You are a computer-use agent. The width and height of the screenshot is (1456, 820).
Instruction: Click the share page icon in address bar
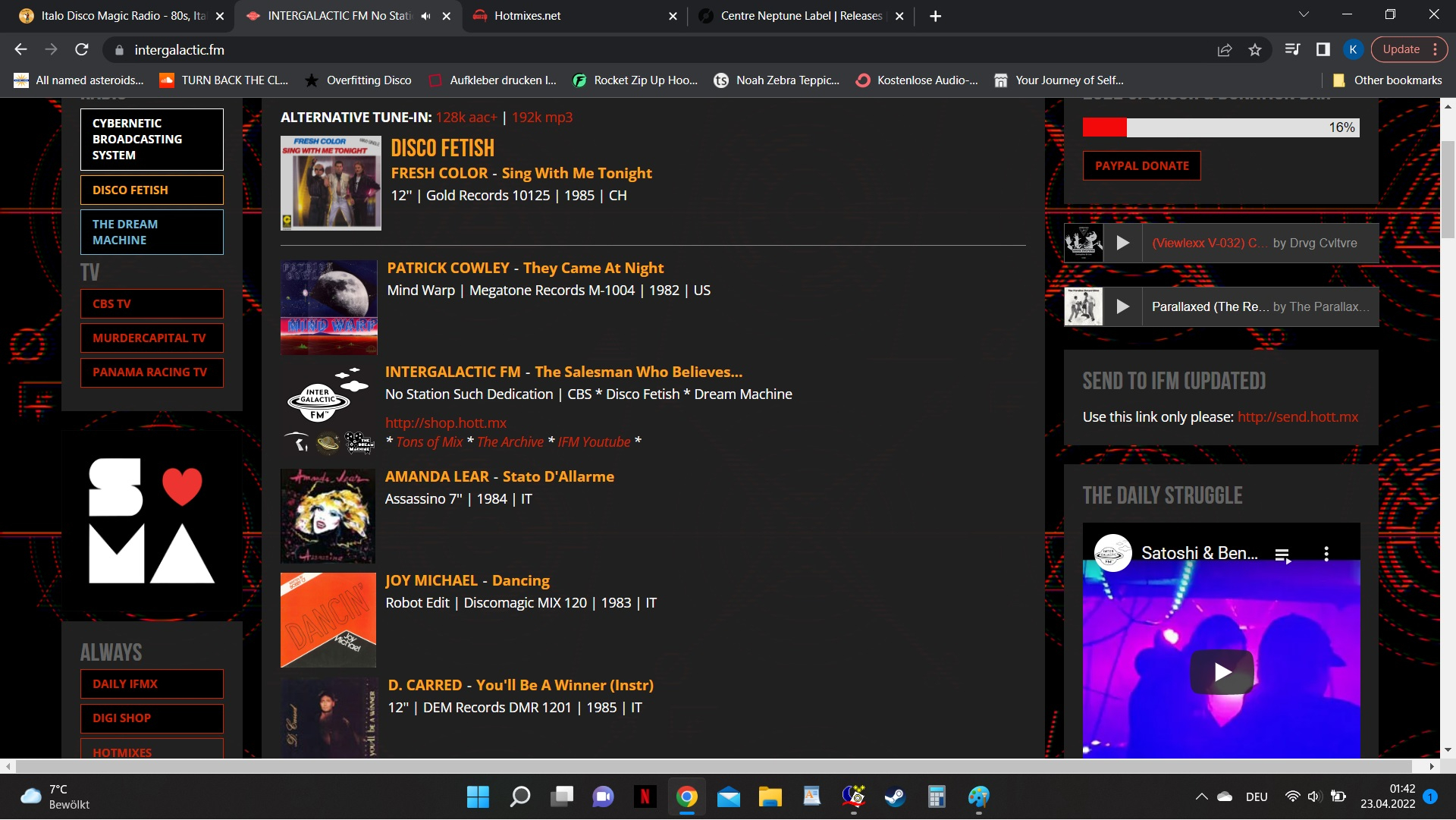[x=1224, y=50]
